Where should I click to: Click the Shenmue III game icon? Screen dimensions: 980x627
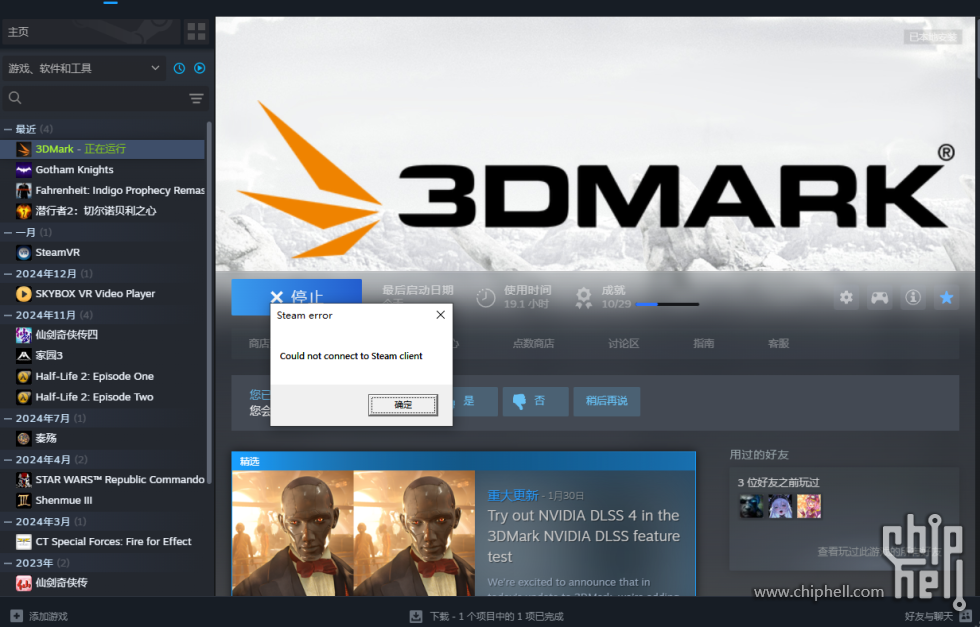point(23,500)
